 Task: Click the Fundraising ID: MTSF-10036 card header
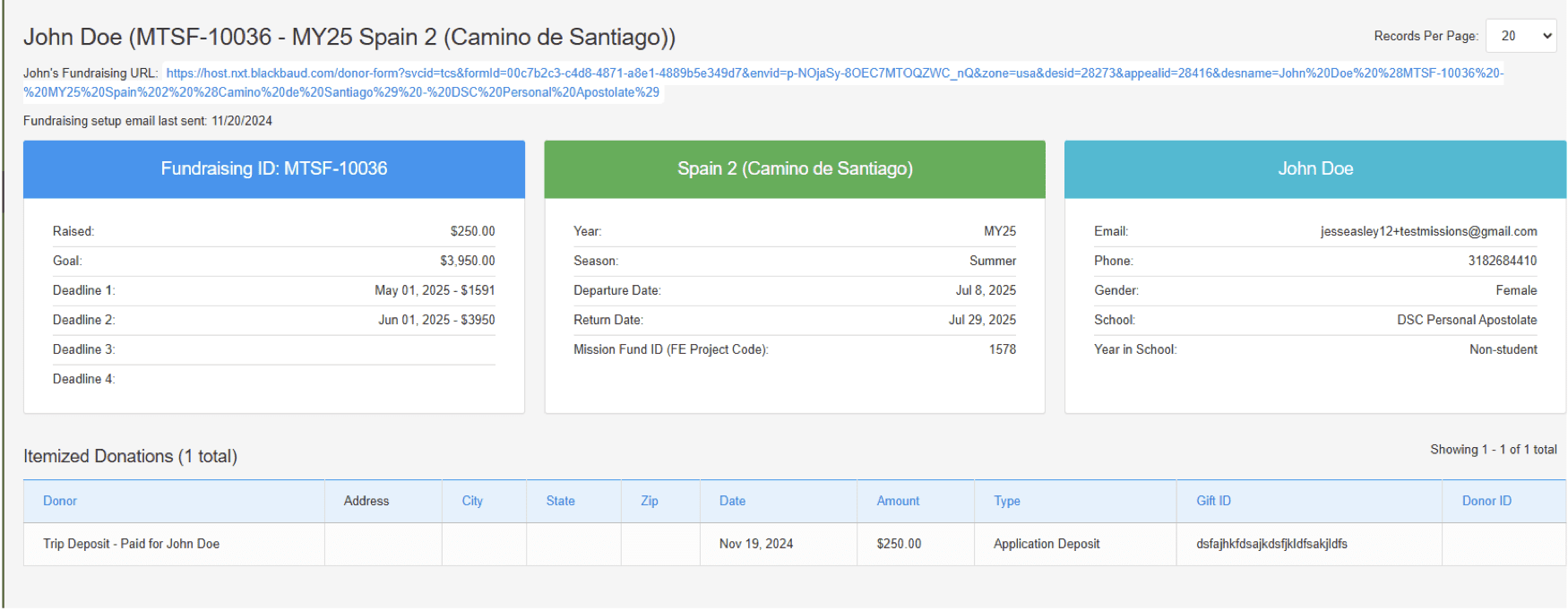click(274, 168)
